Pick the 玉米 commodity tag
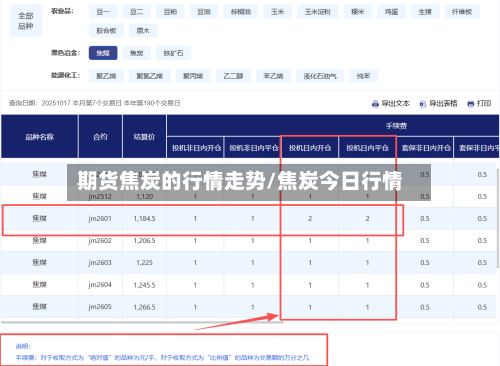The width and height of the screenshot is (500, 366). (x=277, y=12)
